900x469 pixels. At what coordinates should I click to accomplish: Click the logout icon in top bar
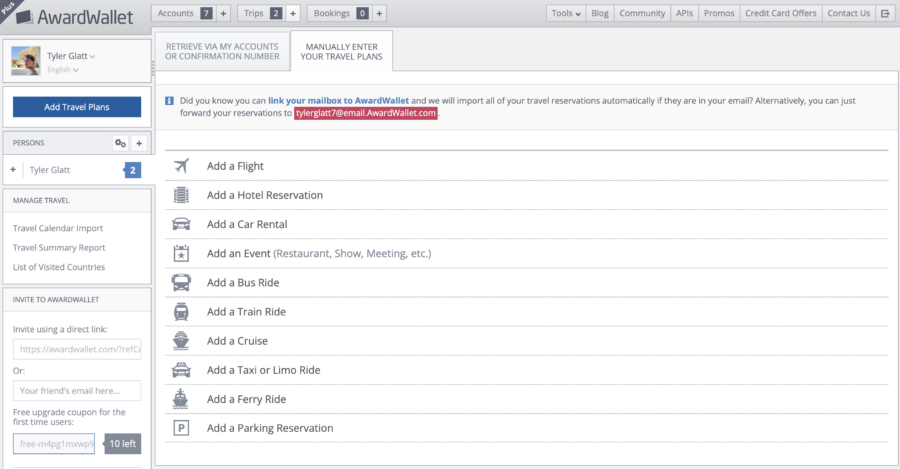[885, 13]
